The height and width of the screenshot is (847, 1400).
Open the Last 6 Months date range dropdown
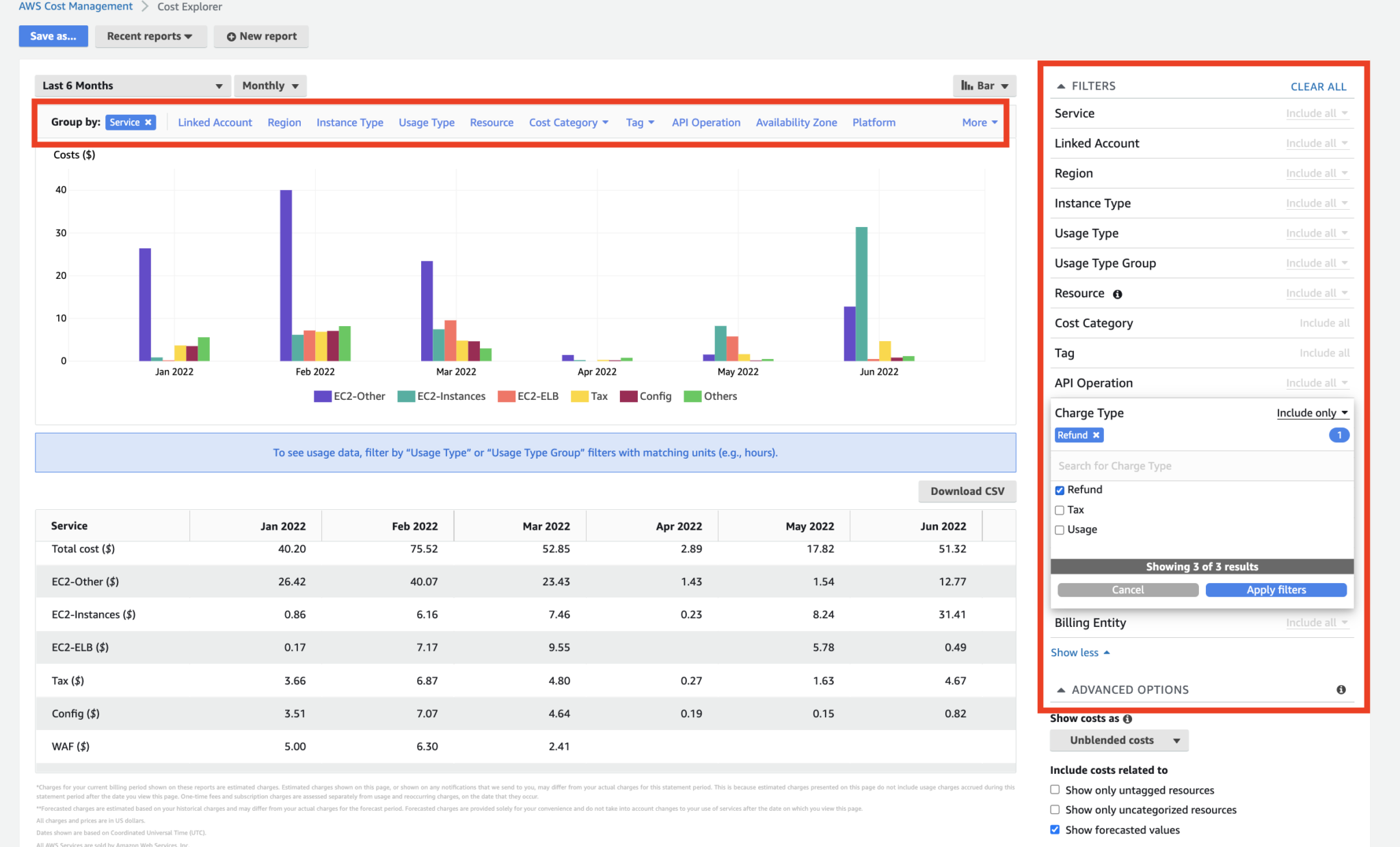[132, 85]
